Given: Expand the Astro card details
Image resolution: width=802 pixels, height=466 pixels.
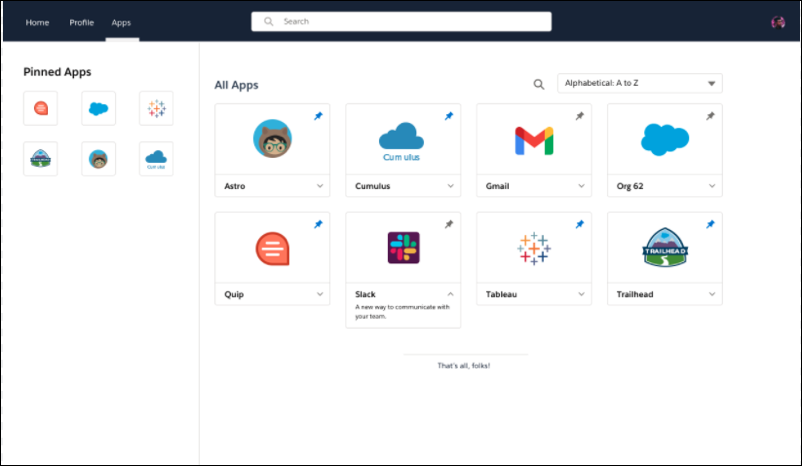Looking at the screenshot, I should click(320, 186).
